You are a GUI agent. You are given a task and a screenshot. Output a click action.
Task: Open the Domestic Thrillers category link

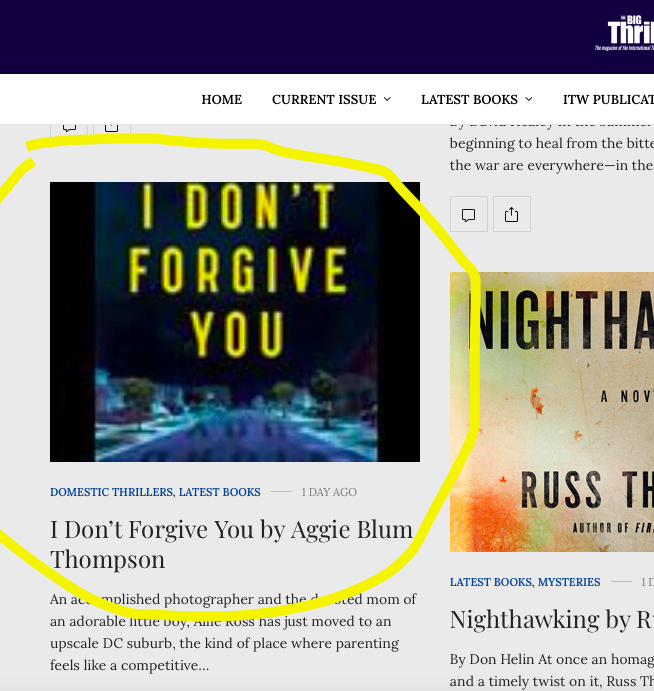(111, 492)
